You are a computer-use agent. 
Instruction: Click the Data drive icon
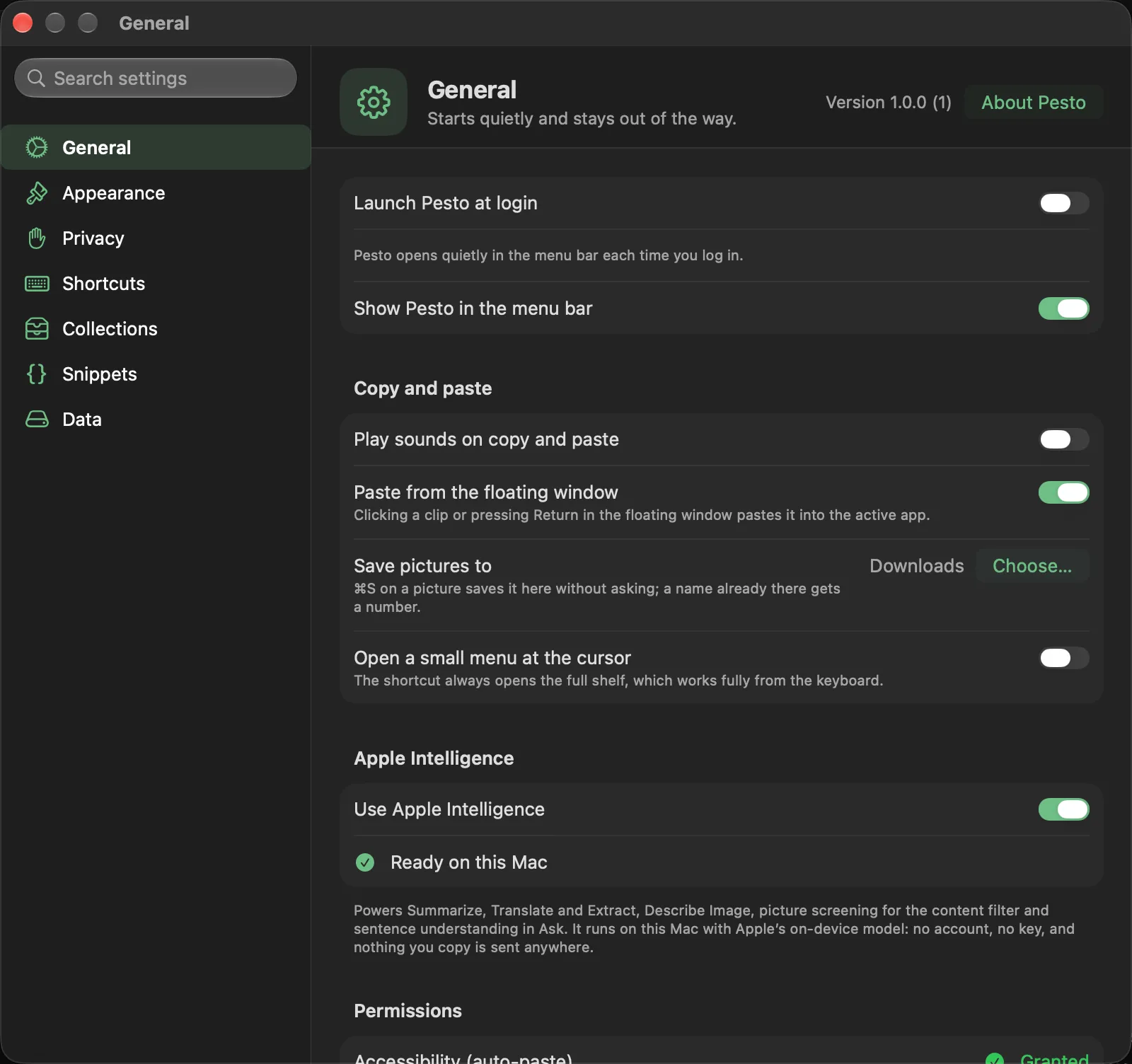[37, 420]
